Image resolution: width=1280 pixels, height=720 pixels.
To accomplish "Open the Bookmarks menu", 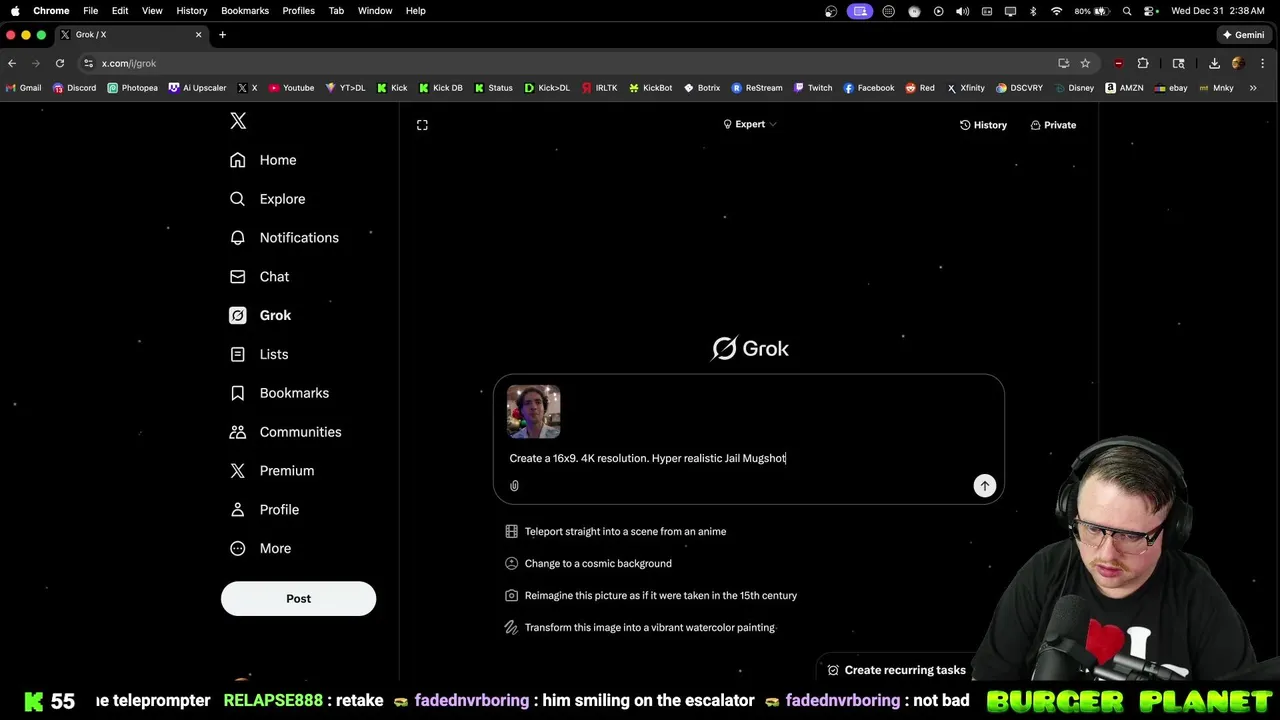I will click(245, 11).
